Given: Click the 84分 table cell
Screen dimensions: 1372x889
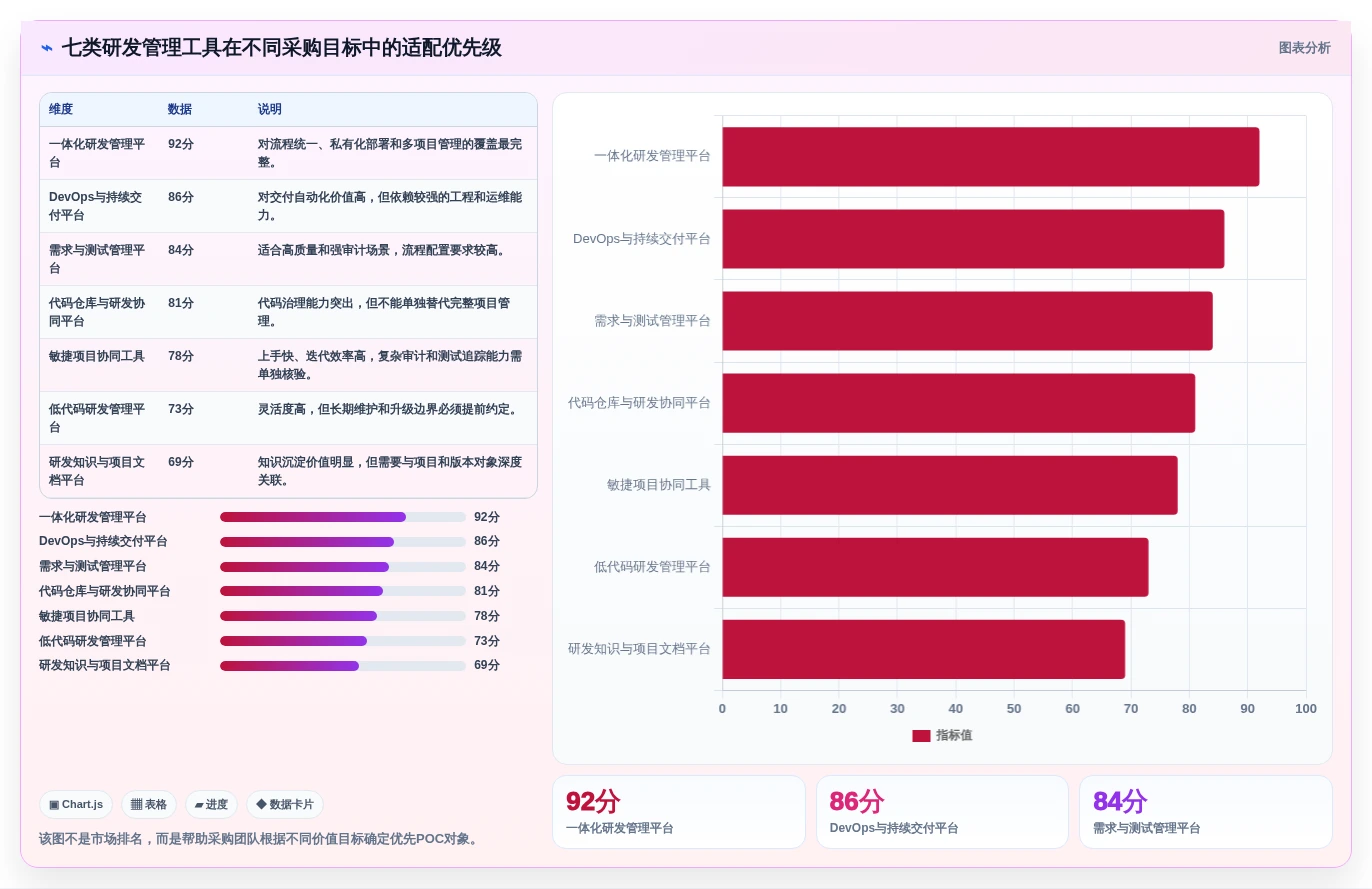Looking at the screenshot, I should [181, 250].
